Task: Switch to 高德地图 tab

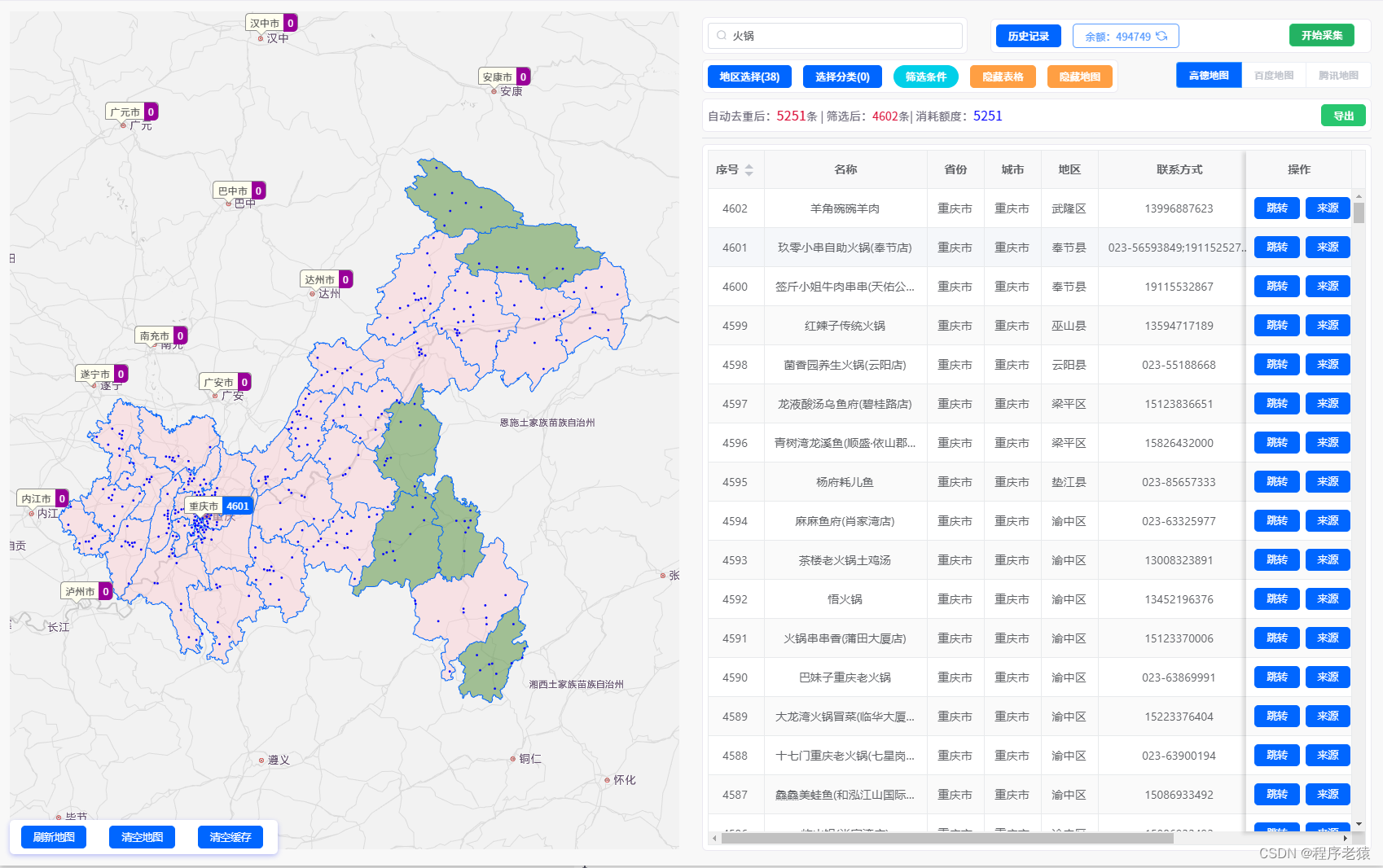Action: [1209, 75]
